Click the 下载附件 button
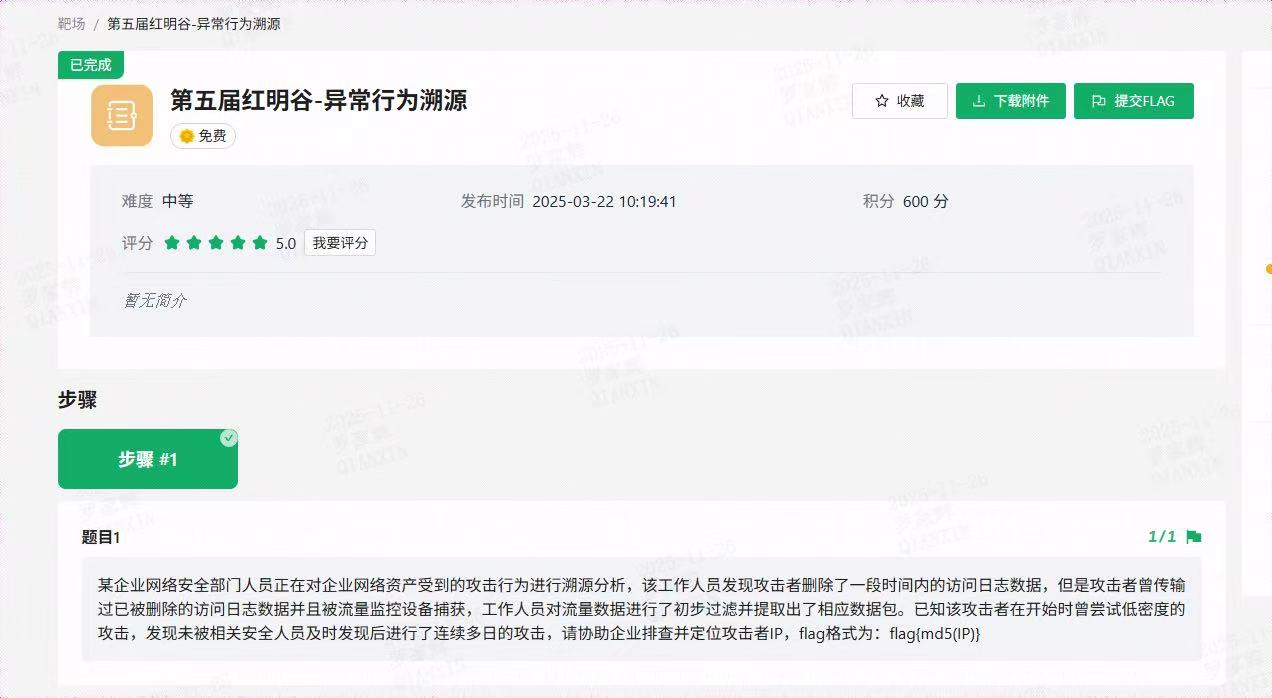 point(1011,101)
